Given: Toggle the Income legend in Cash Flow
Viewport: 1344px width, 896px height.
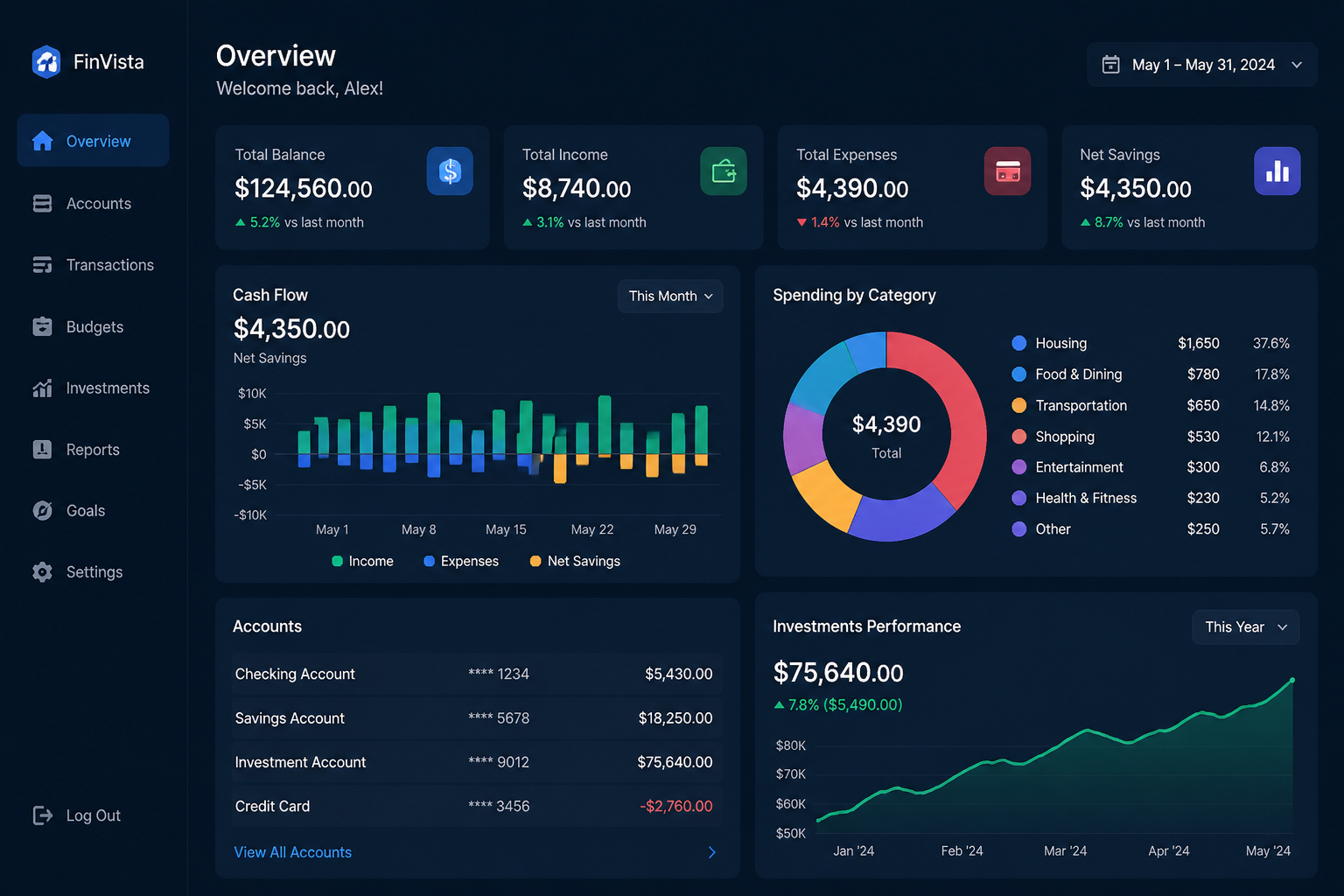Looking at the screenshot, I should 362,561.
